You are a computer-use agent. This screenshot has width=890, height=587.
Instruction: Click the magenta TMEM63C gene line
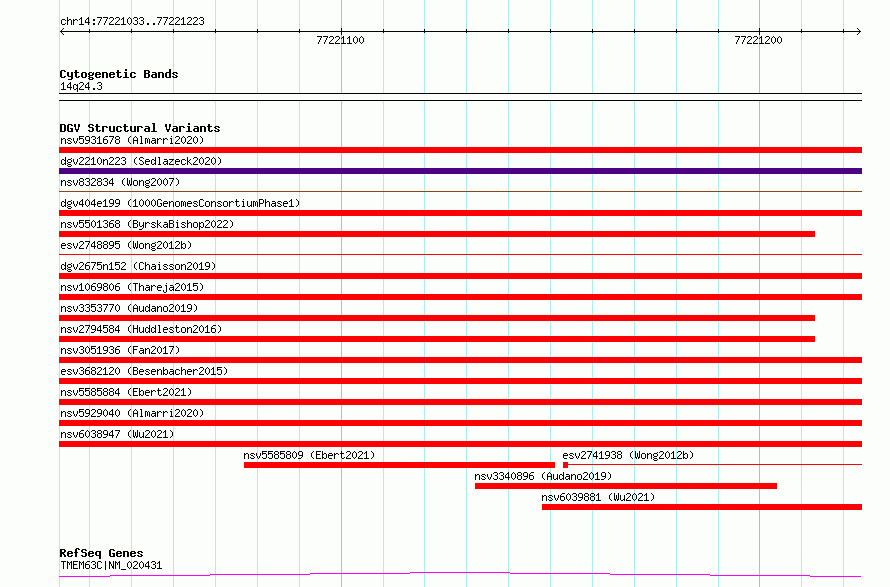(x=460, y=575)
